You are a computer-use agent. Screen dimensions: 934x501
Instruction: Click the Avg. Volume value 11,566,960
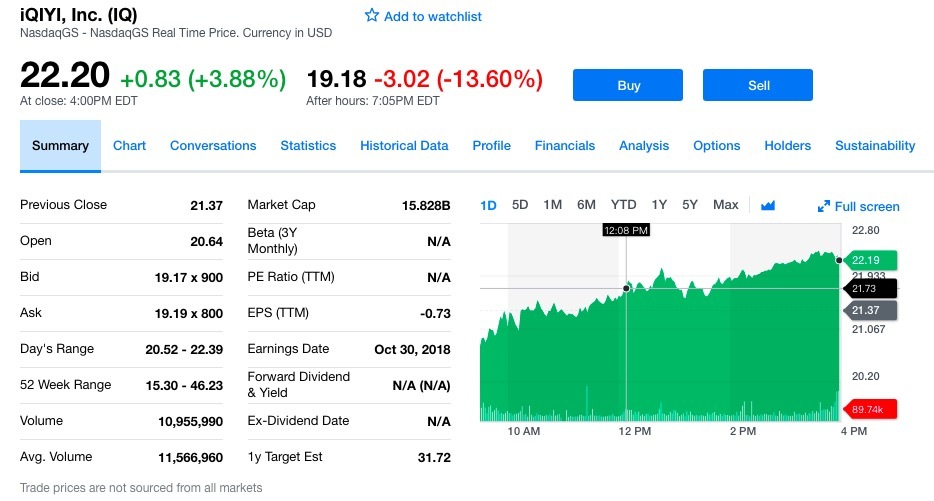(190, 458)
